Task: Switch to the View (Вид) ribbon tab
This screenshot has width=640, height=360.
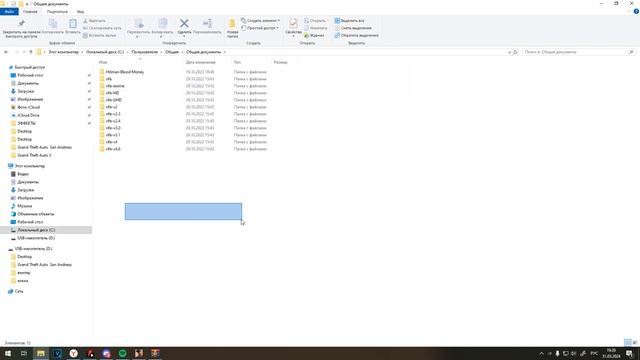Action: (80, 12)
